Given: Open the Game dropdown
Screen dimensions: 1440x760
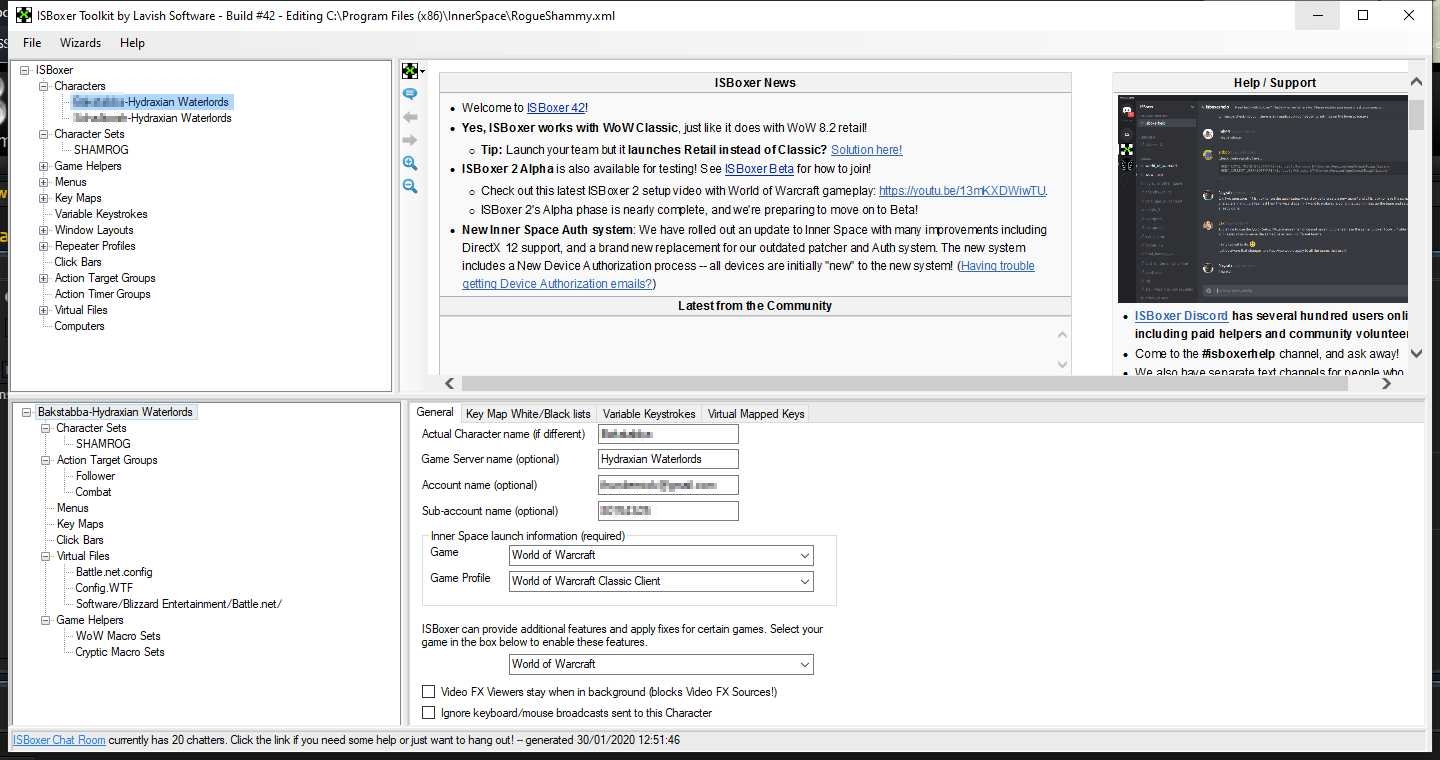Looking at the screenshot, I should pyautogui.click(x=661, y=555).
